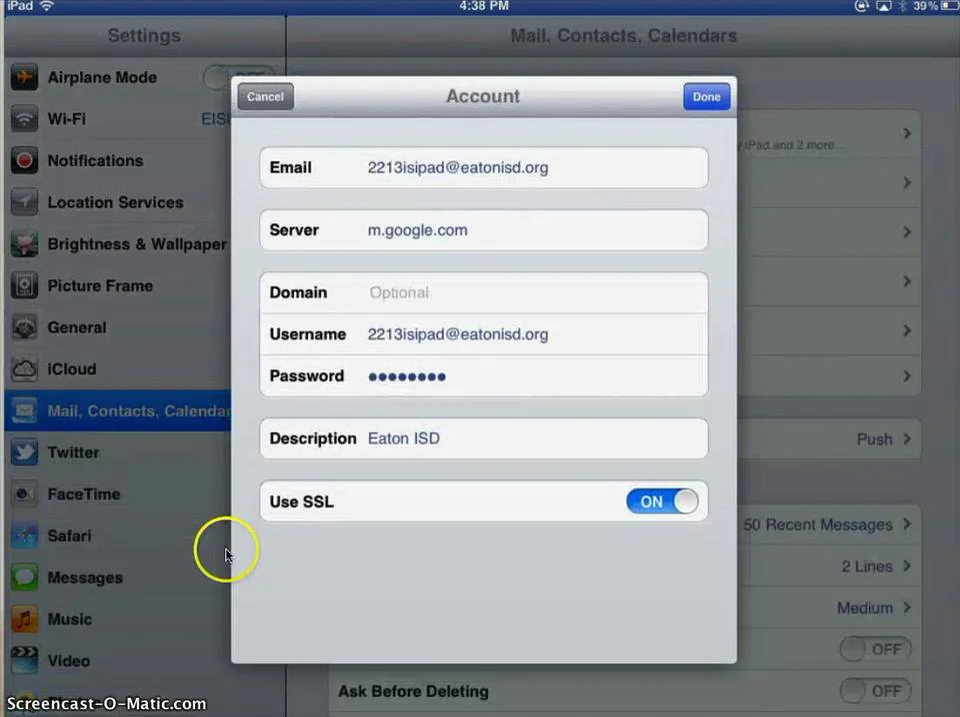Tap the Username field
Image resolution: width=960 pixels, height=717 pixels.
pyautogui.click(x=484, y=334)
